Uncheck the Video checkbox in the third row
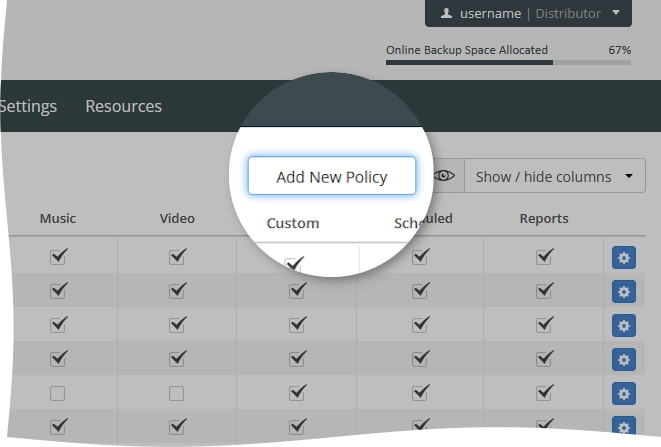 [177, 325]
